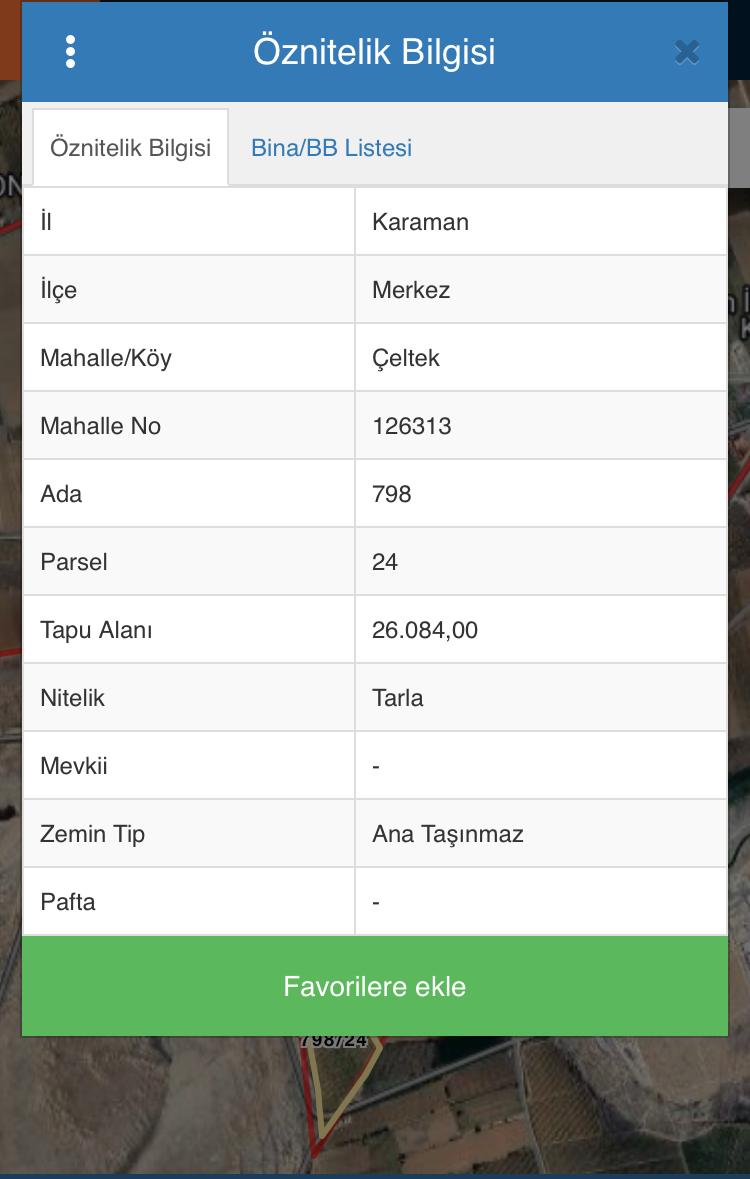Viewport: 750px width, 1179px height.
Task: Click the Zemin Tip field label
Action: pos(93,834)
